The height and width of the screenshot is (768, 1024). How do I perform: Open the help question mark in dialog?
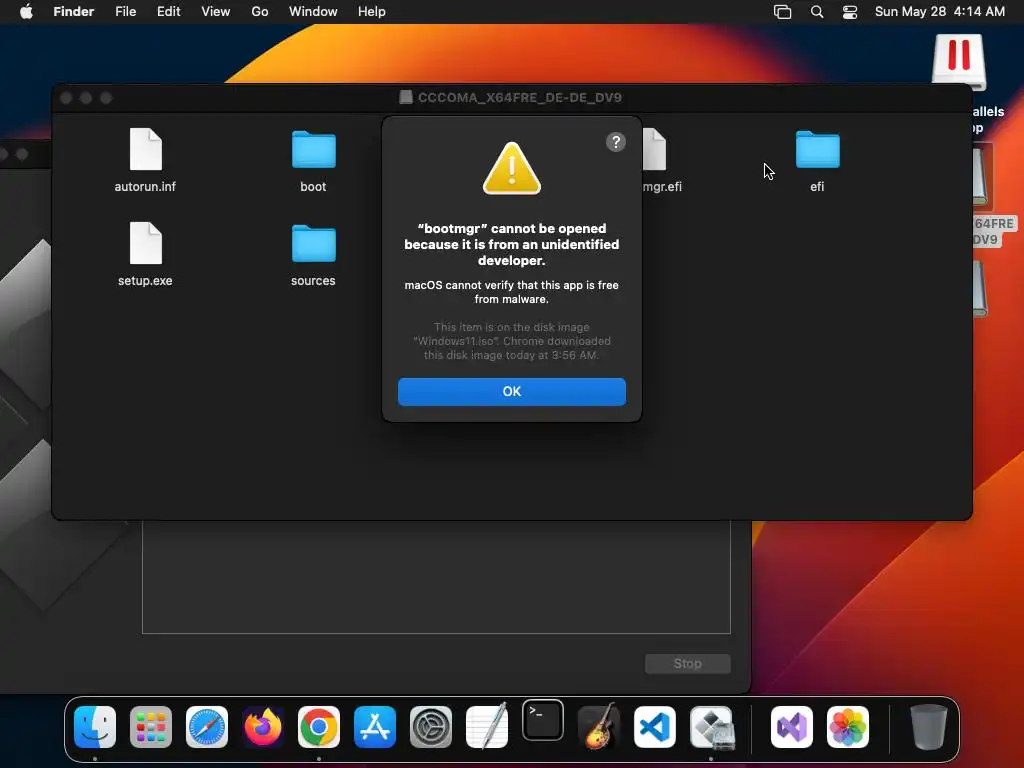pos(615,142)
